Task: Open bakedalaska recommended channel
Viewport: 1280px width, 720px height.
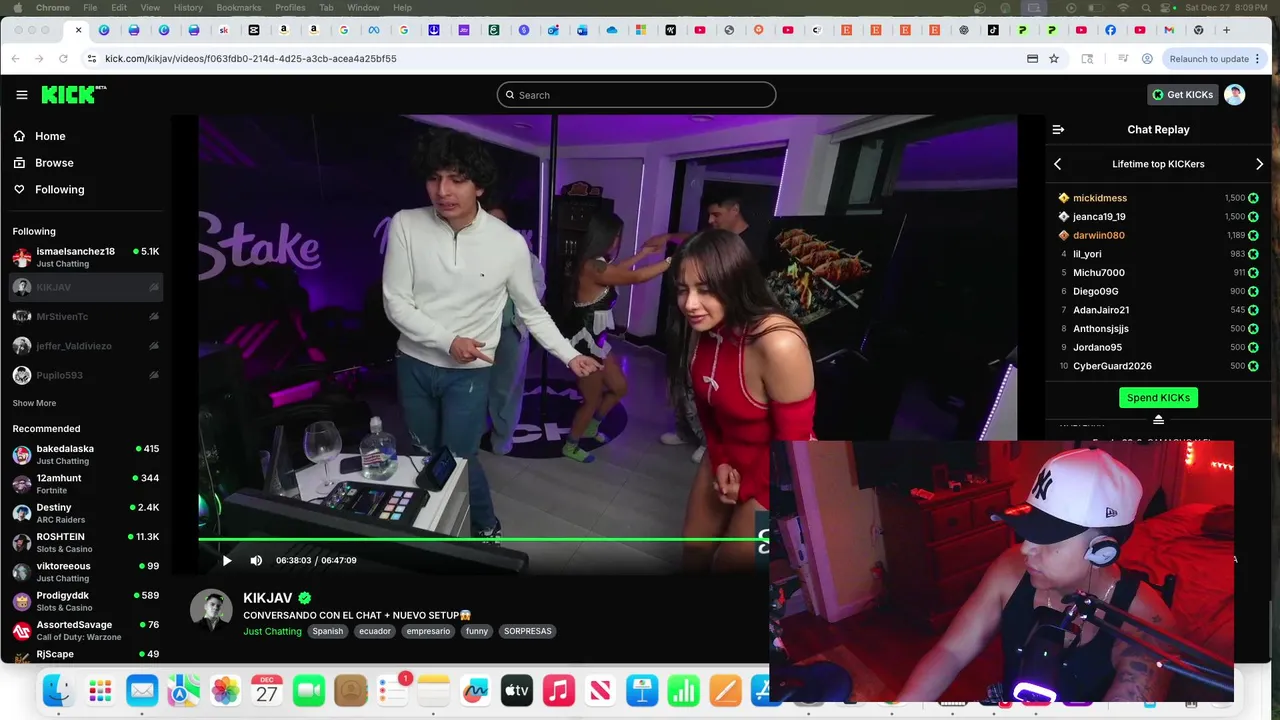Action: pyautogui.click(x=86, y=455)
